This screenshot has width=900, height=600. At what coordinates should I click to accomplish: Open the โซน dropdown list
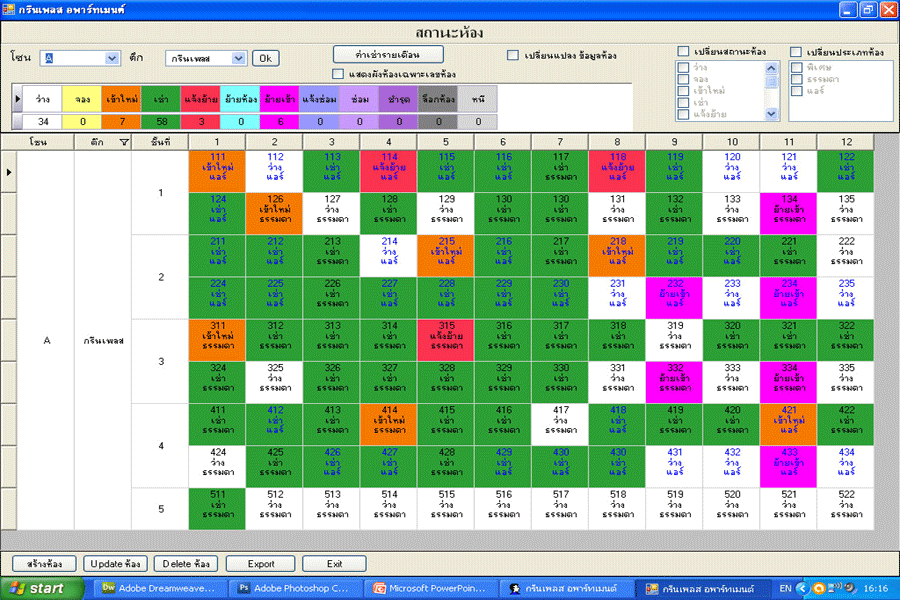112,58
